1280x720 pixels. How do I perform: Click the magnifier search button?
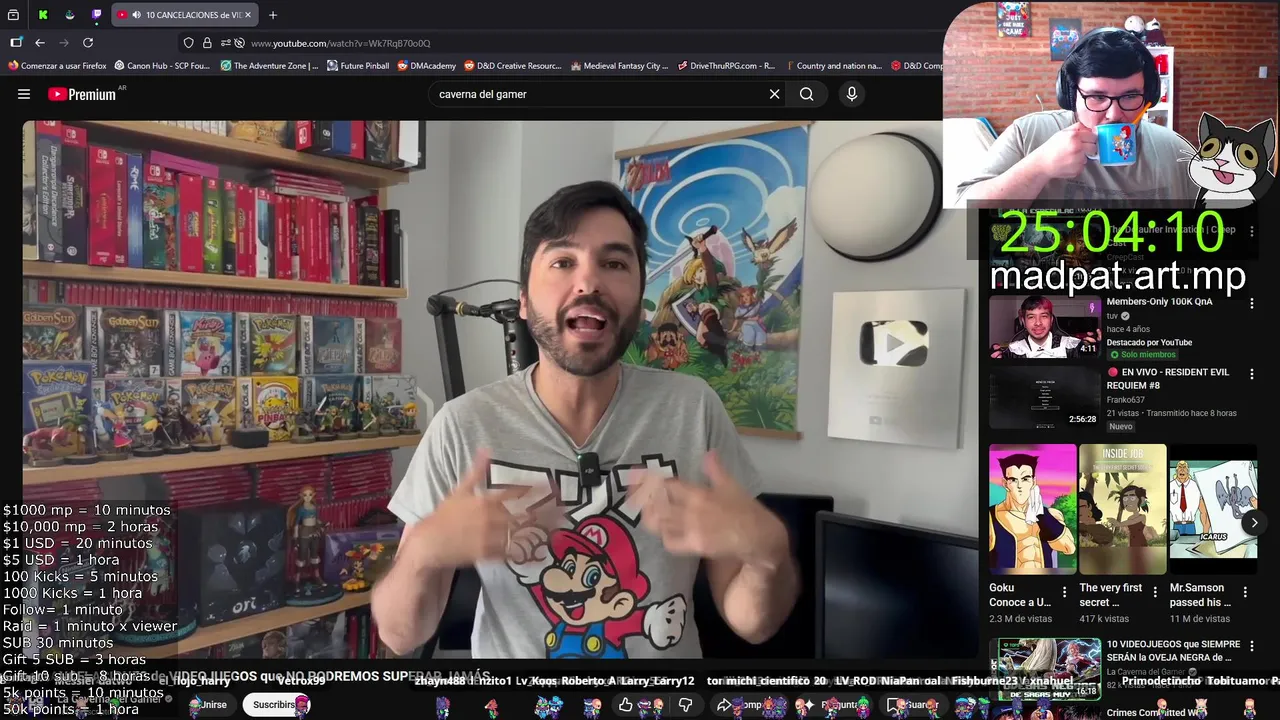point(807,94)
